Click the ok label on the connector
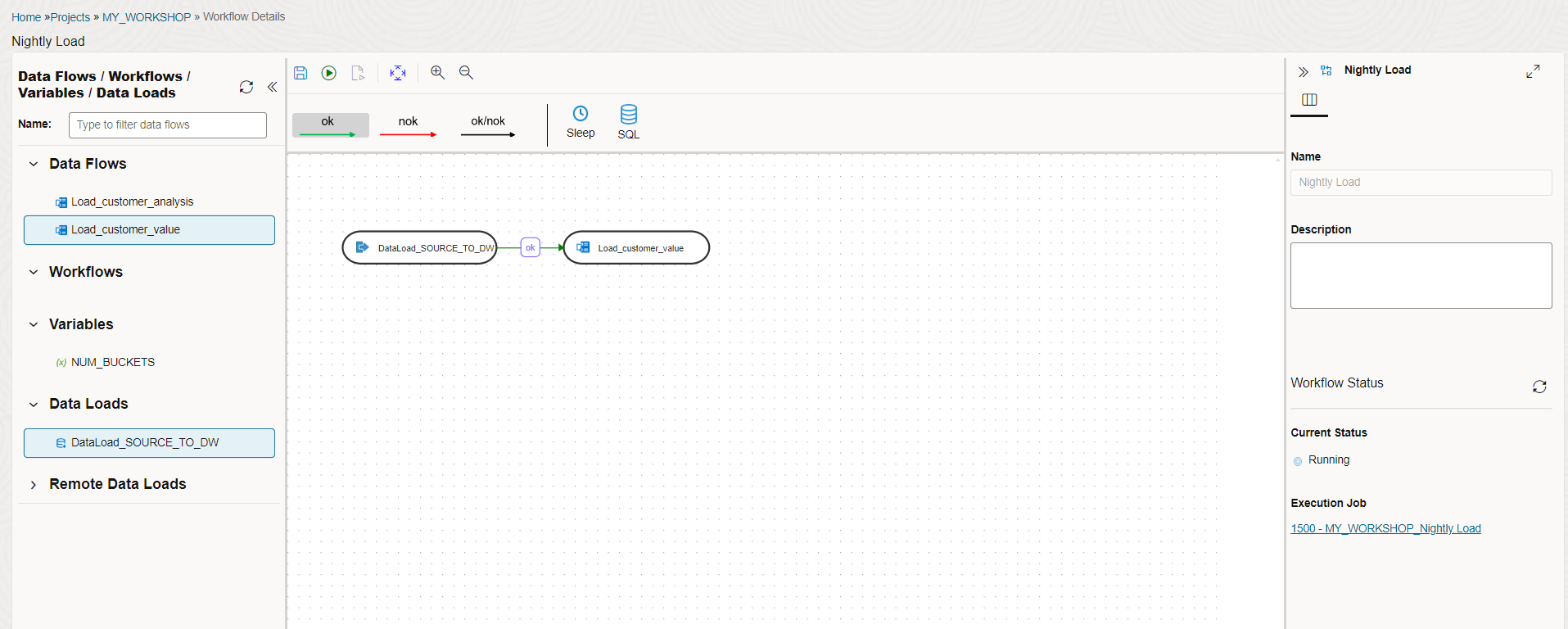This screenshot has width=1568, height=629. 531,247
